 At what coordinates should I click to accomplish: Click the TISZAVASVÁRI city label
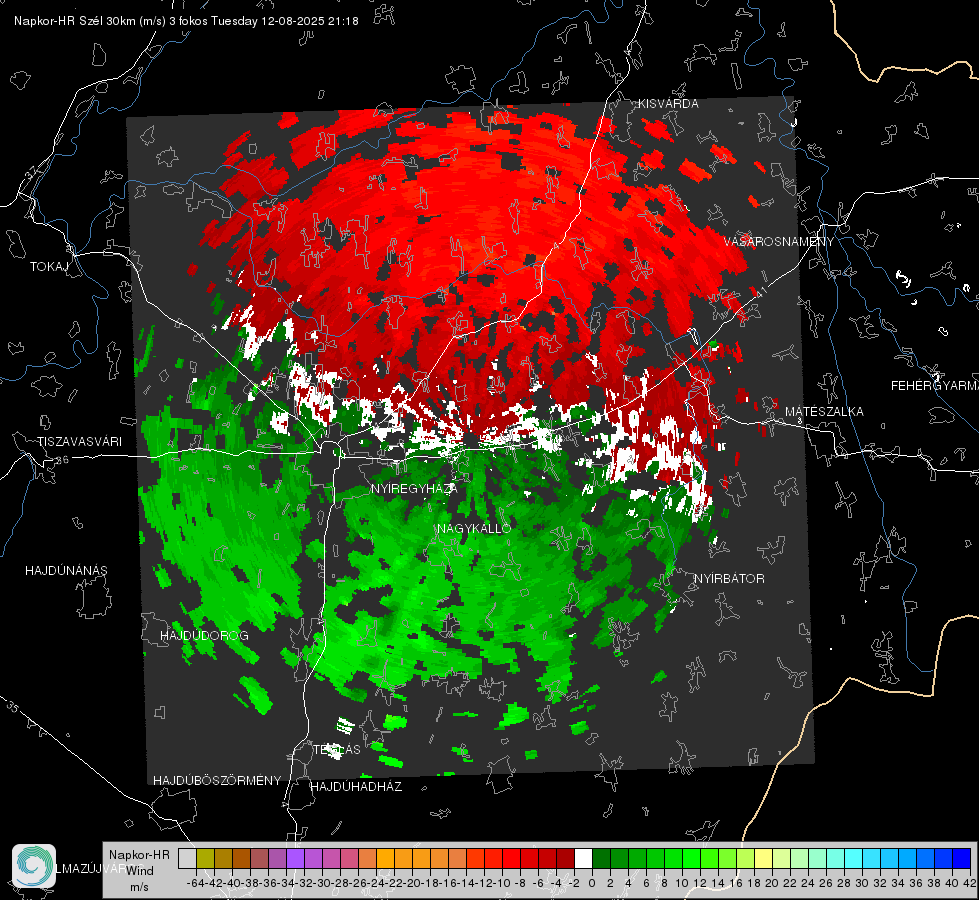(79, 442)
